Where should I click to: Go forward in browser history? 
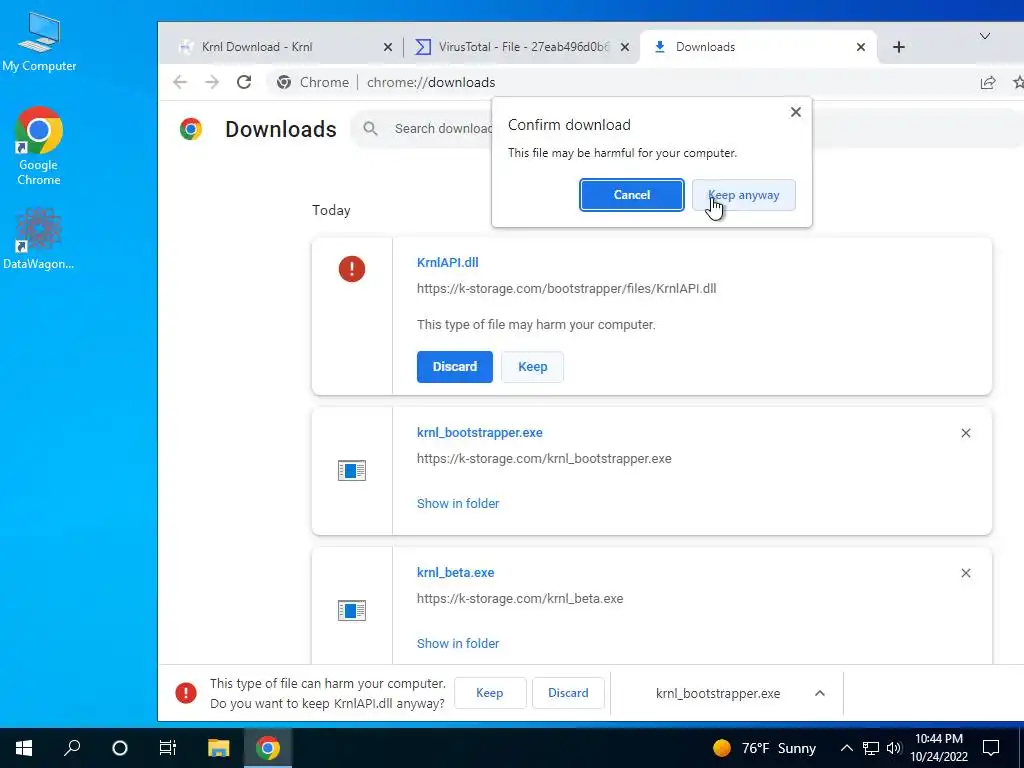pos(212,82)
